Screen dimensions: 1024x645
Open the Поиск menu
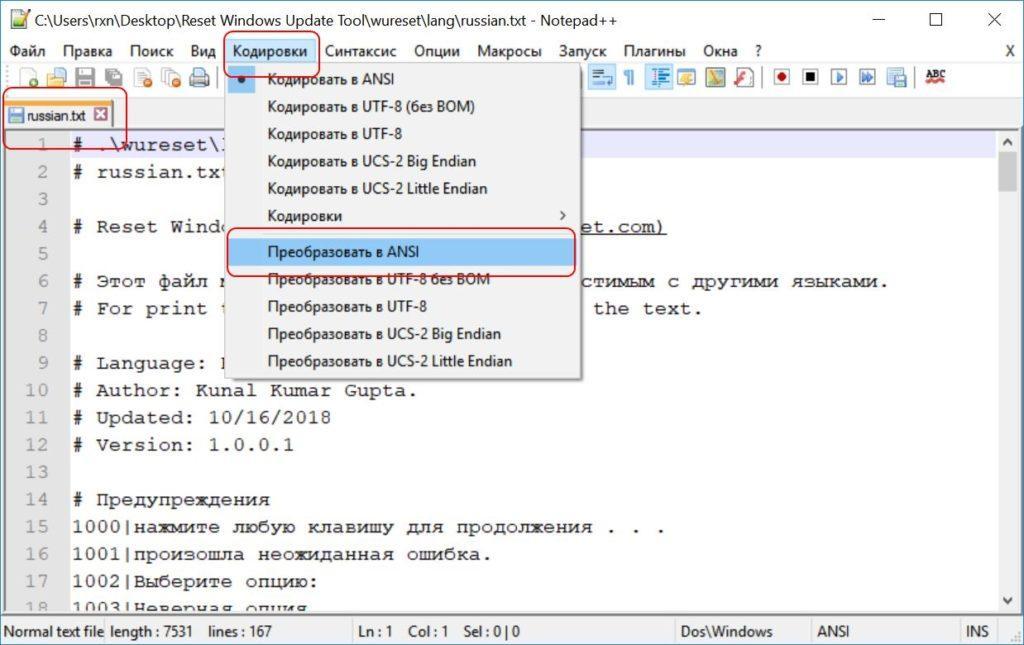pos(152,51)
